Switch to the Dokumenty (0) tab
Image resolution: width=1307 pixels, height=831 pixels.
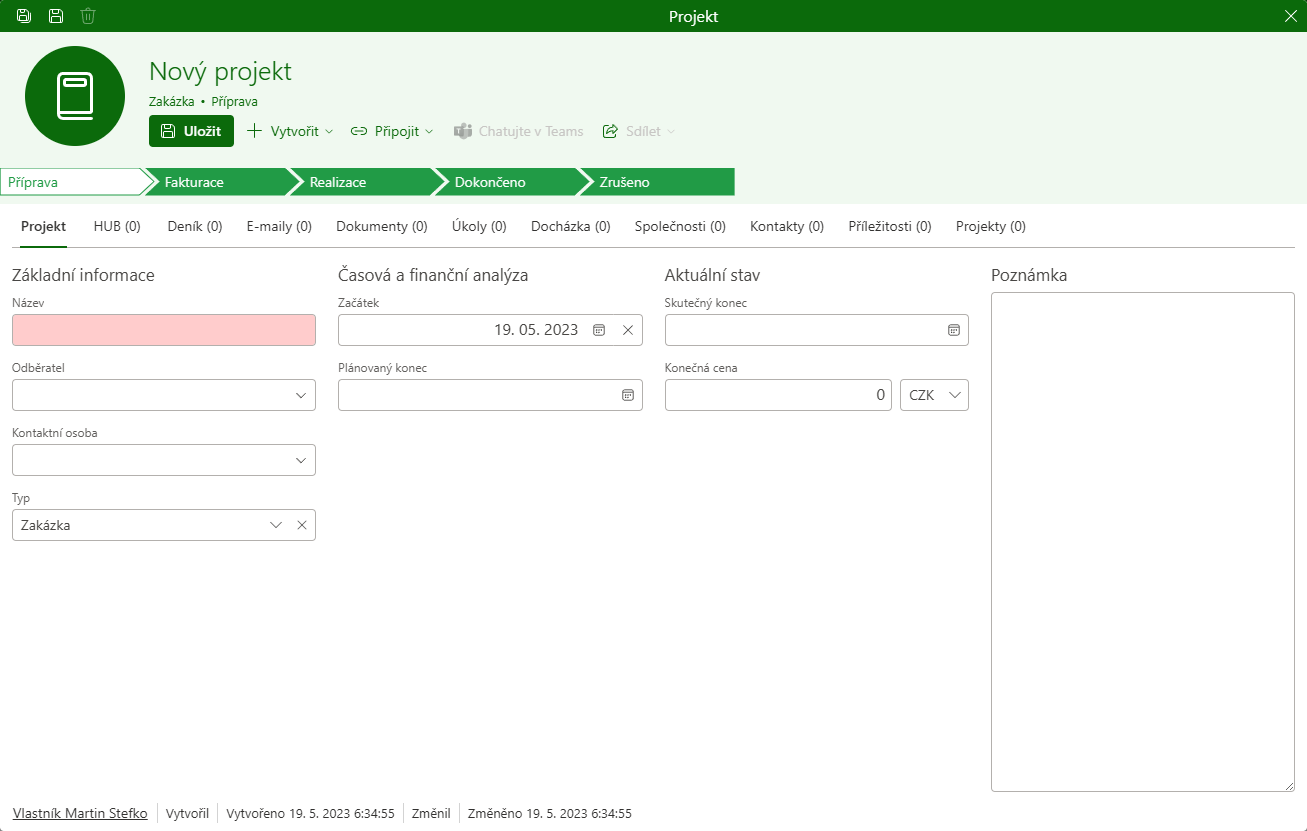tap(382, 227)
